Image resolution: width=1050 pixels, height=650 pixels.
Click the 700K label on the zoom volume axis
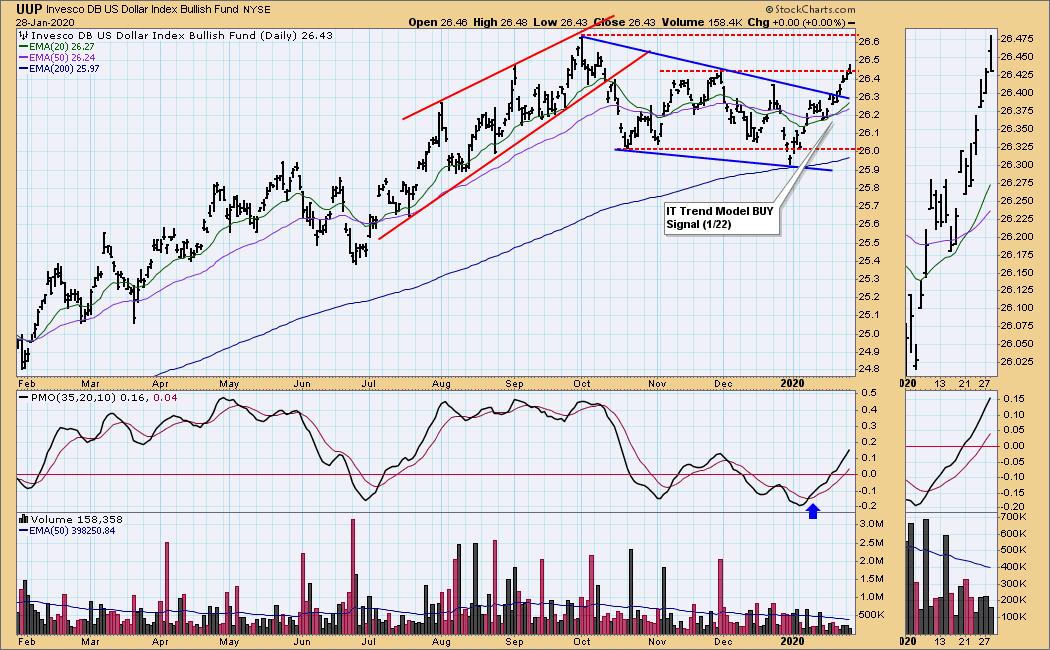click(x=1013, y=517)
